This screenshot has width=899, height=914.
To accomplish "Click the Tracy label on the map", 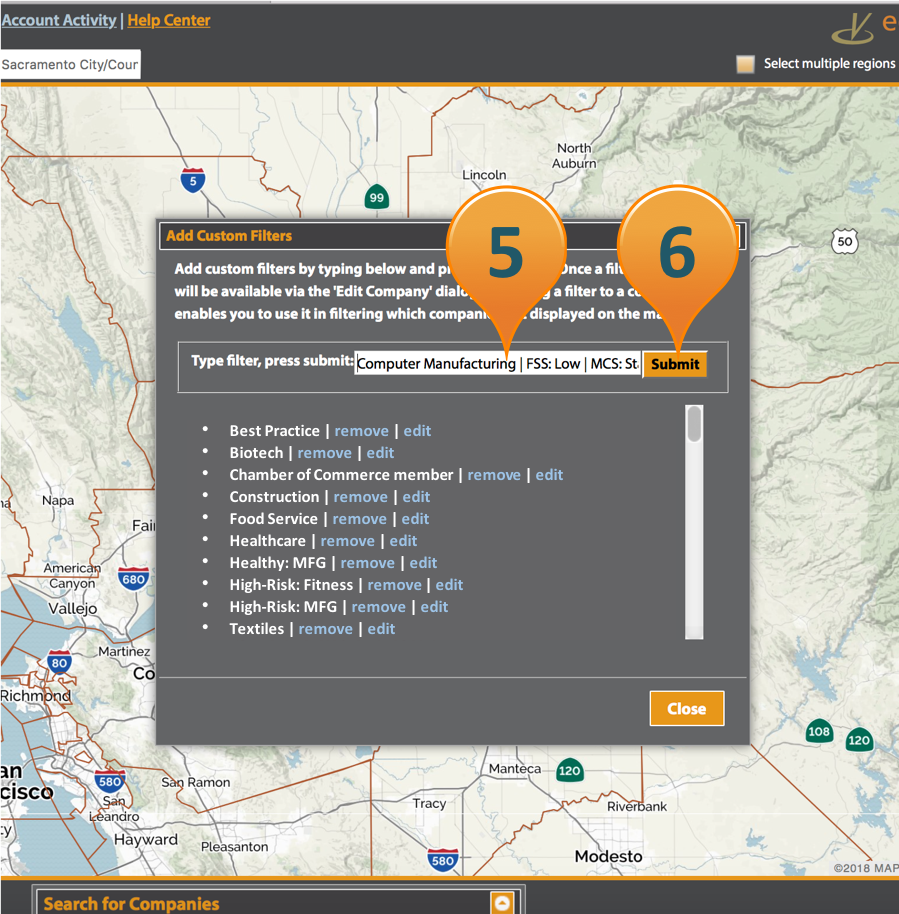I will click(430, 804).
